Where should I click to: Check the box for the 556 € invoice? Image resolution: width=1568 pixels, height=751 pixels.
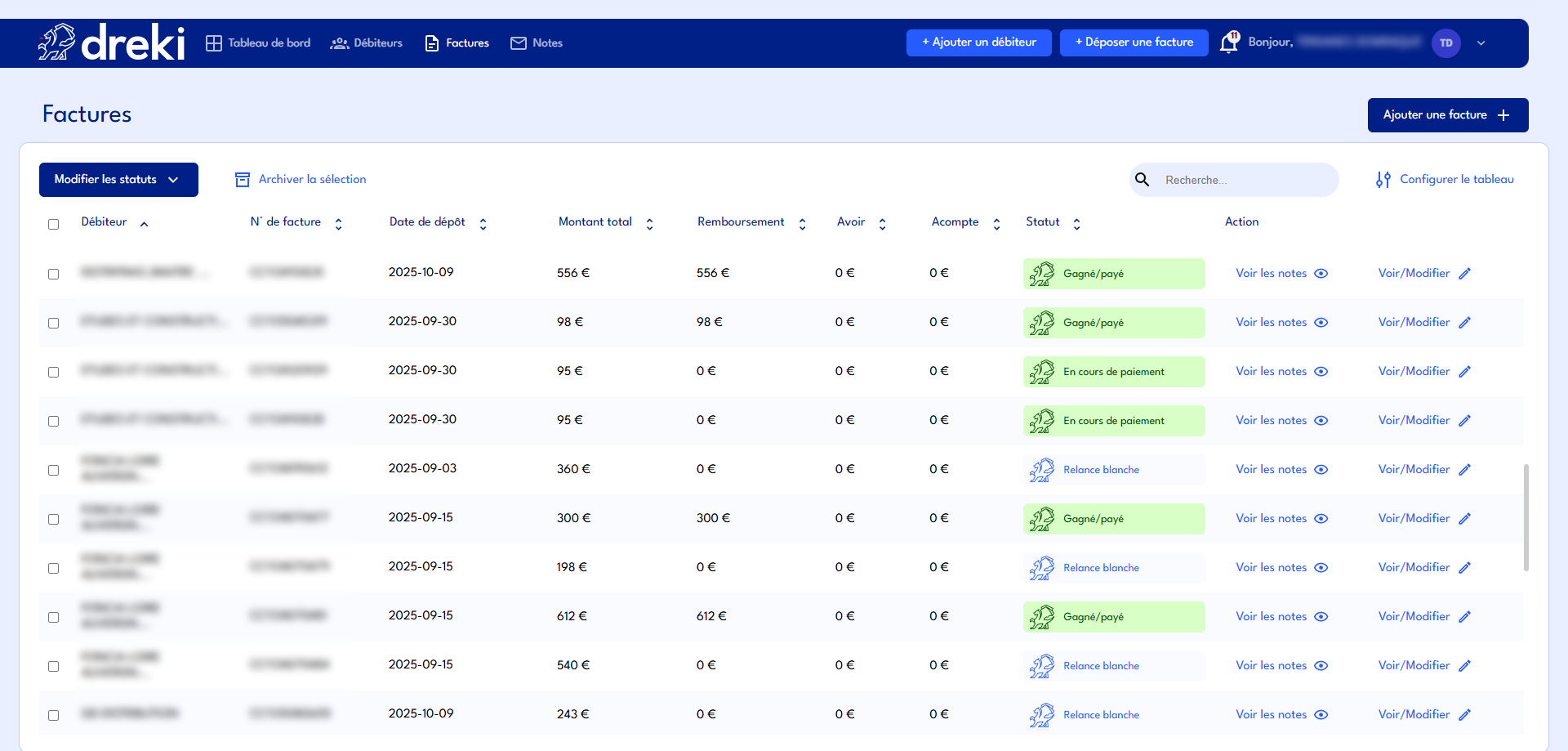pyautogui.click(x=54, y=274)
